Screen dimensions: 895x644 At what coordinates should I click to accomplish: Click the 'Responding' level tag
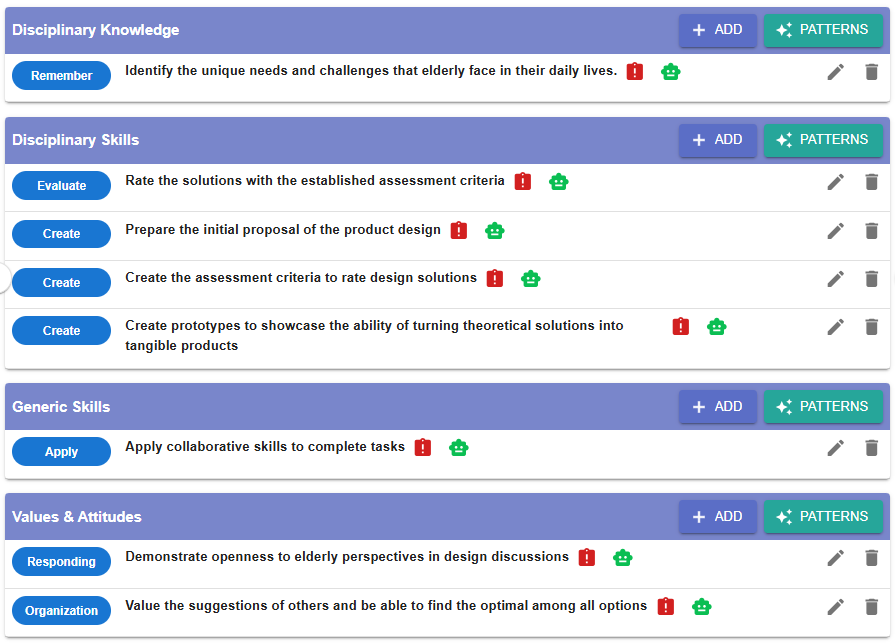click(x=61, y=562)
